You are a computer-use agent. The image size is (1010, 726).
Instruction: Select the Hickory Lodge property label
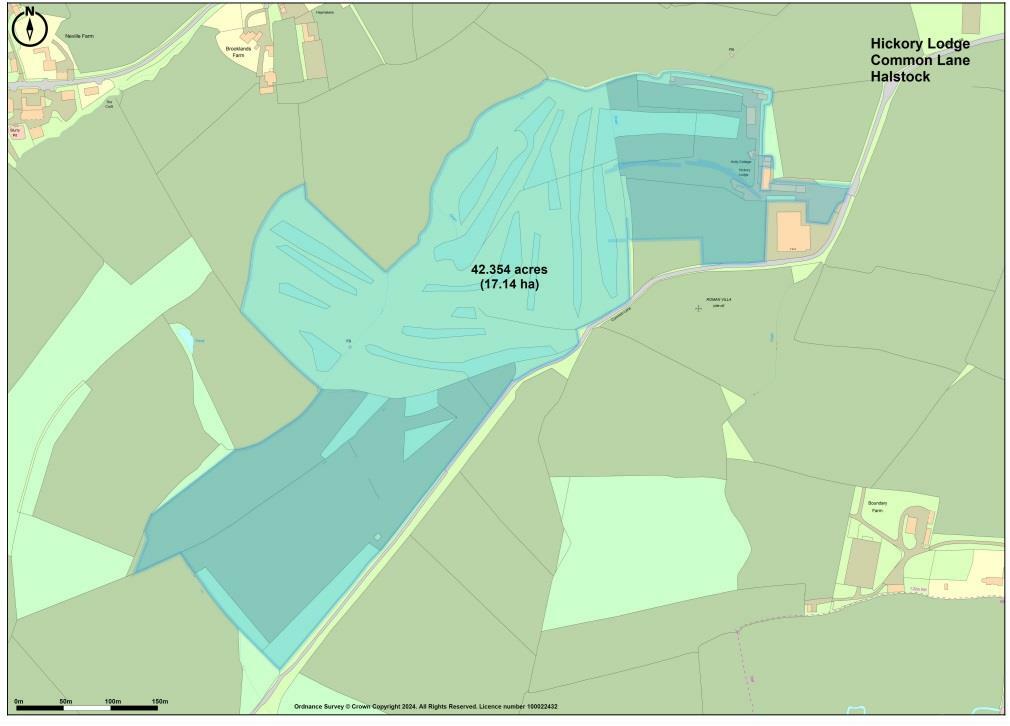coord(744,173)
